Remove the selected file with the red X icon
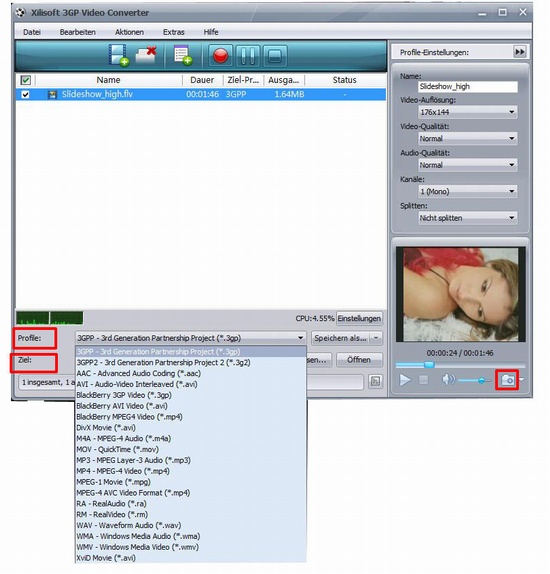Image resolution: width=550 pixels, height=574 pixels. click(146, 55)
